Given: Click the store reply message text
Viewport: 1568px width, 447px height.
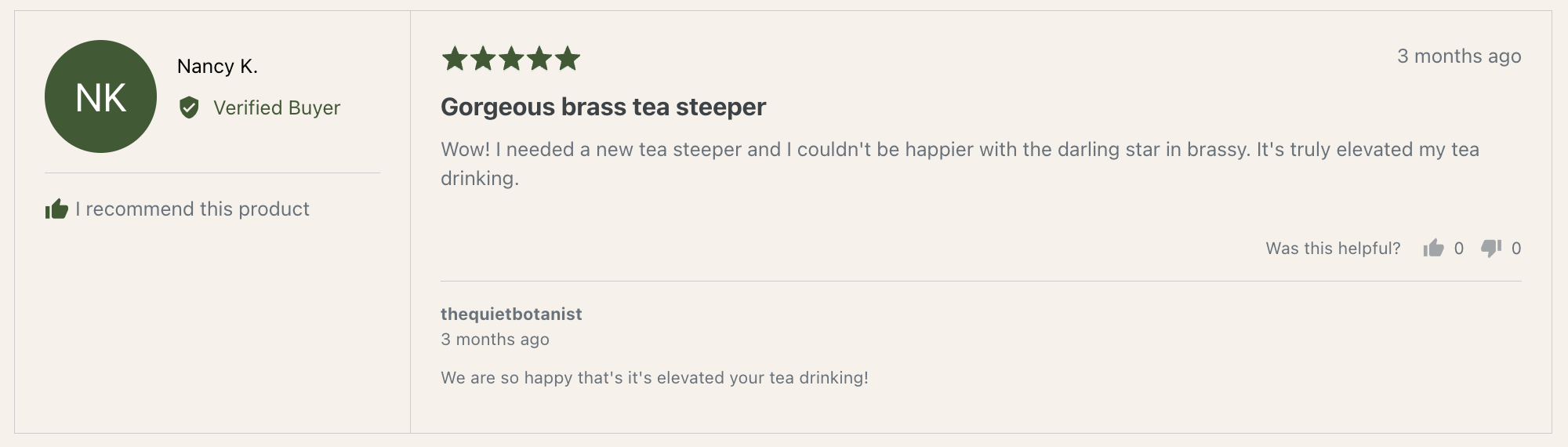Looking at the screenshot, I should point(654,378).
